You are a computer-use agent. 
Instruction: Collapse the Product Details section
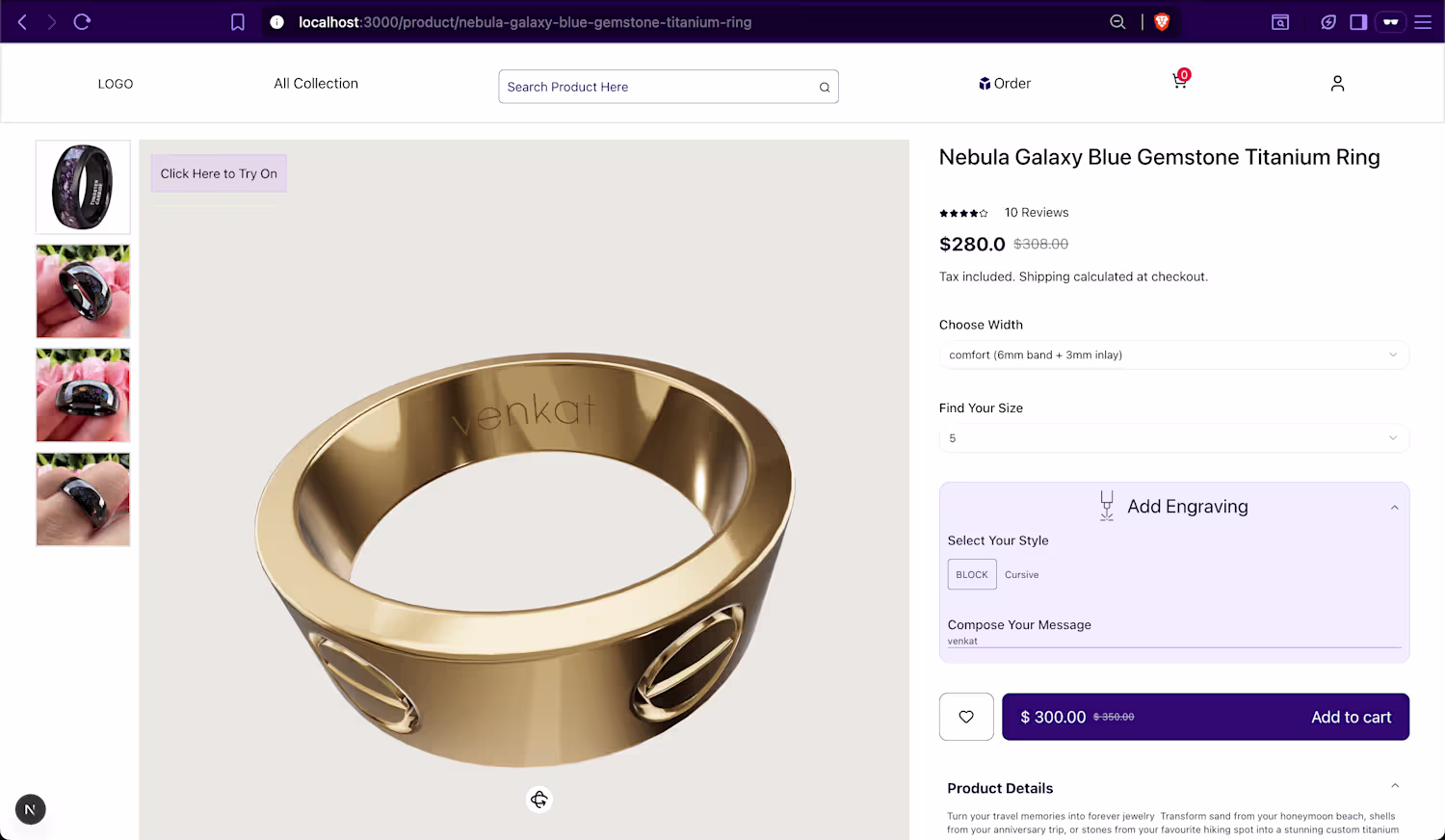[1394, 786]
